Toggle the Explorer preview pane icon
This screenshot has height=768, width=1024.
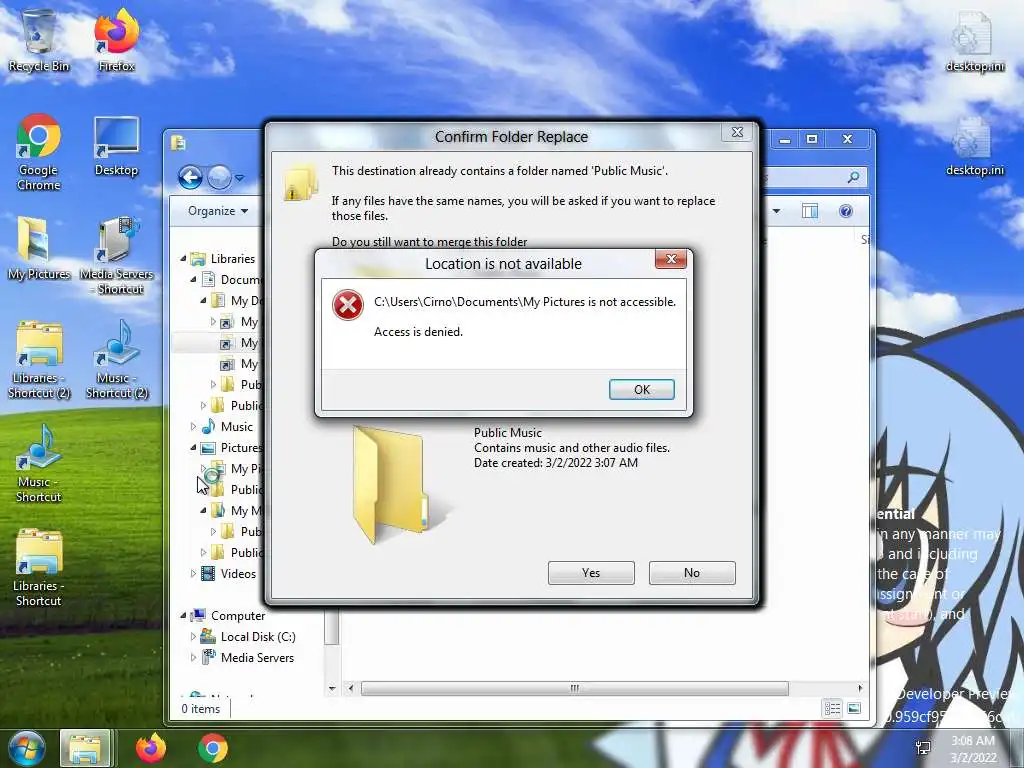click(x=810, y=211)
